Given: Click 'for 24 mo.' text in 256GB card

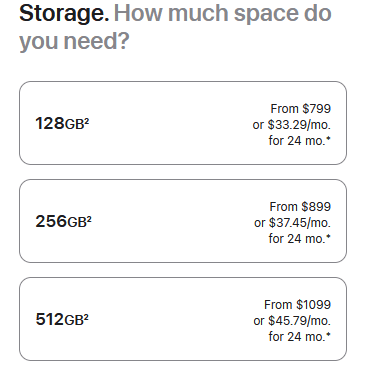Looking at the screenshot, I should [x=297, y=239].
